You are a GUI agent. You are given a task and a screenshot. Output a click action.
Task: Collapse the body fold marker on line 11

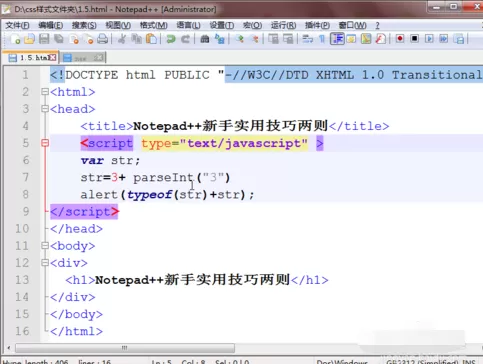45,246
